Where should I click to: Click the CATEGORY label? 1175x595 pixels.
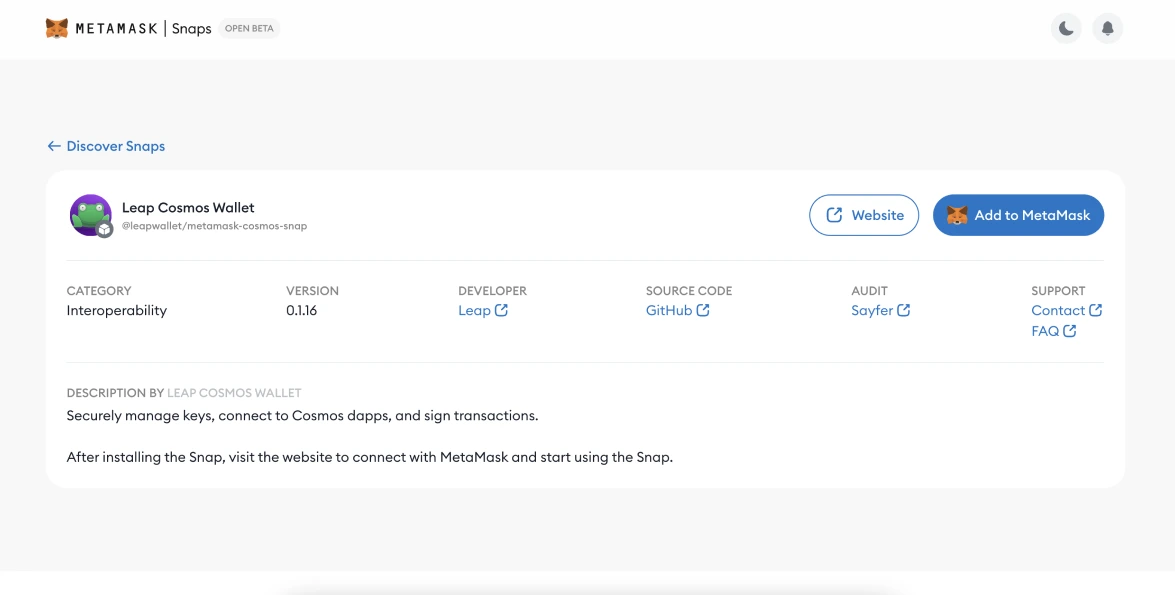point(99,291)
